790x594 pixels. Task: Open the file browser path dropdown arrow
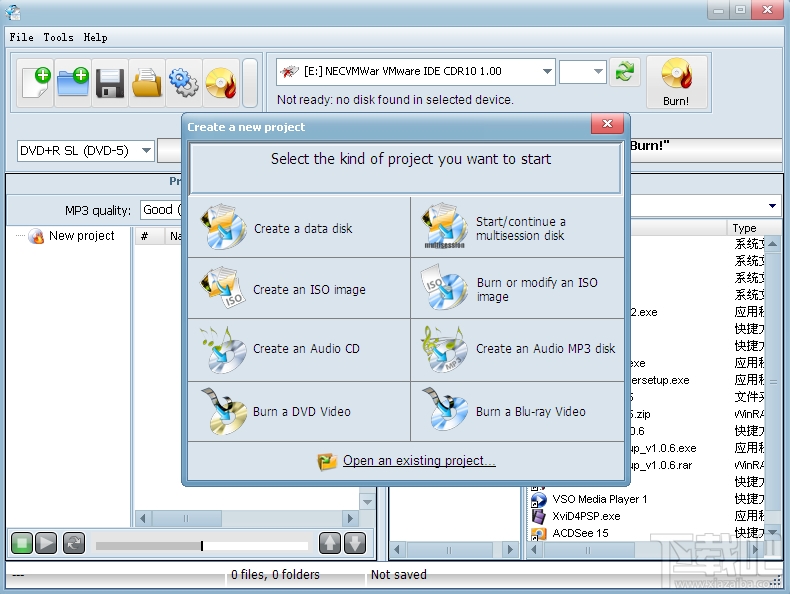coord(772,206)
